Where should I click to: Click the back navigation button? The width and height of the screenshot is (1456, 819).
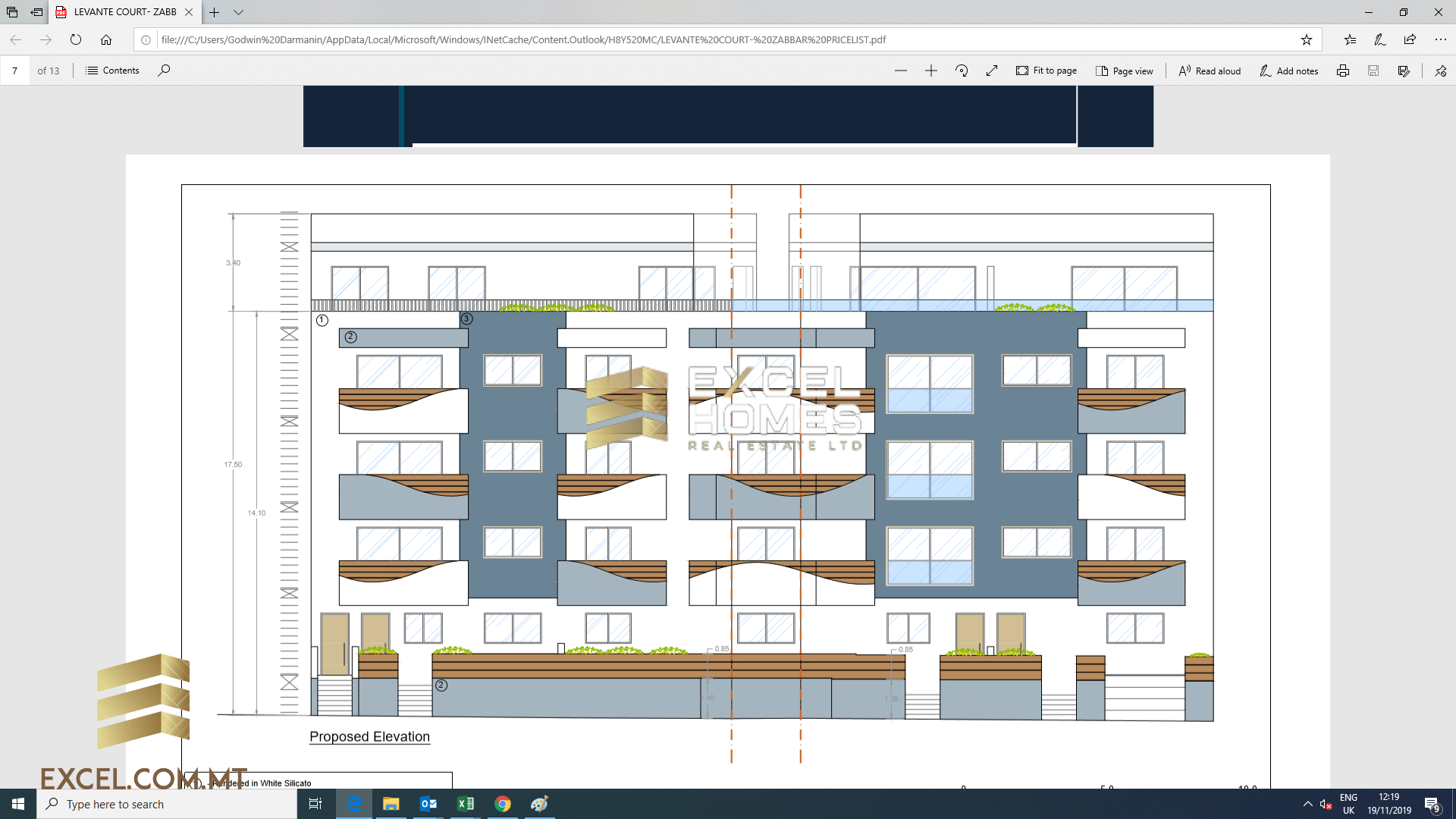click(x=19, y=39)
